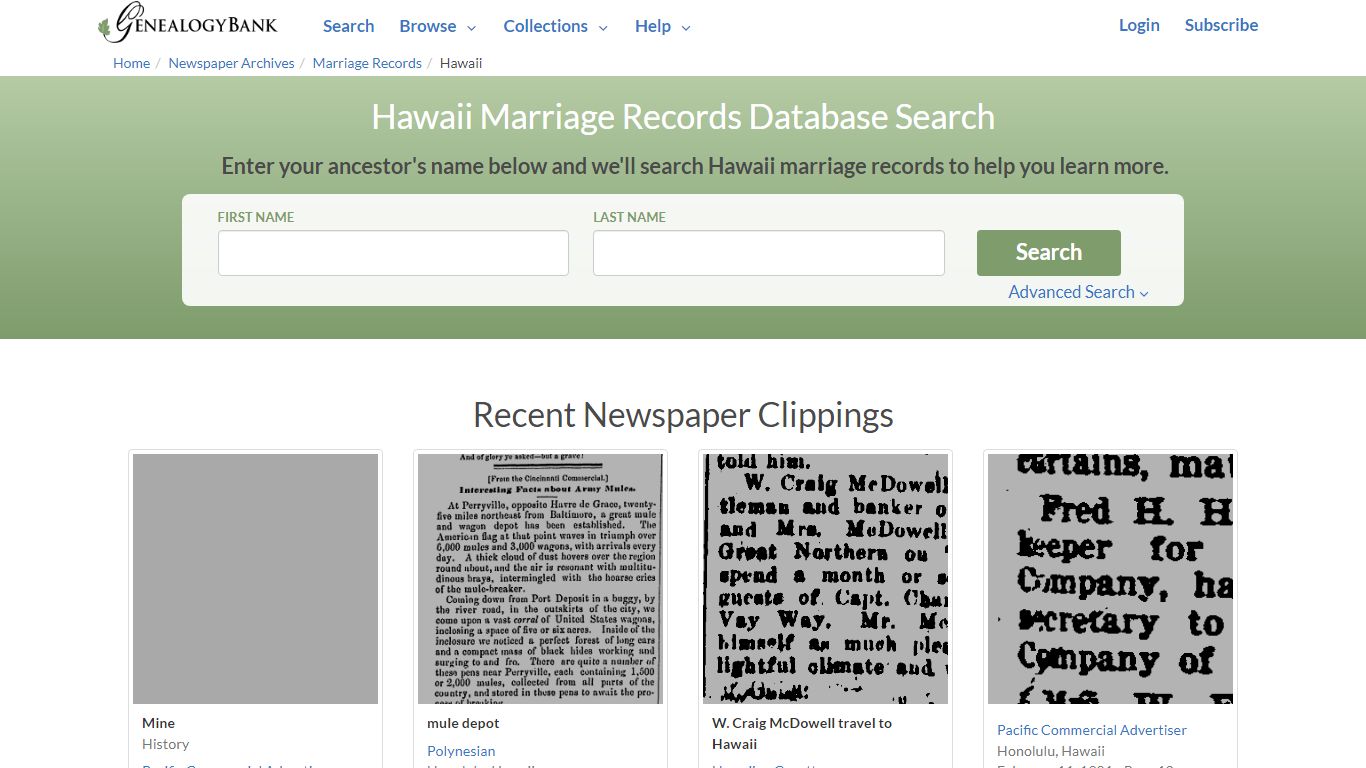Open the W. Craig McDowell clipping image
Viewport: 1366px width, 768px height.
(825, 579)
